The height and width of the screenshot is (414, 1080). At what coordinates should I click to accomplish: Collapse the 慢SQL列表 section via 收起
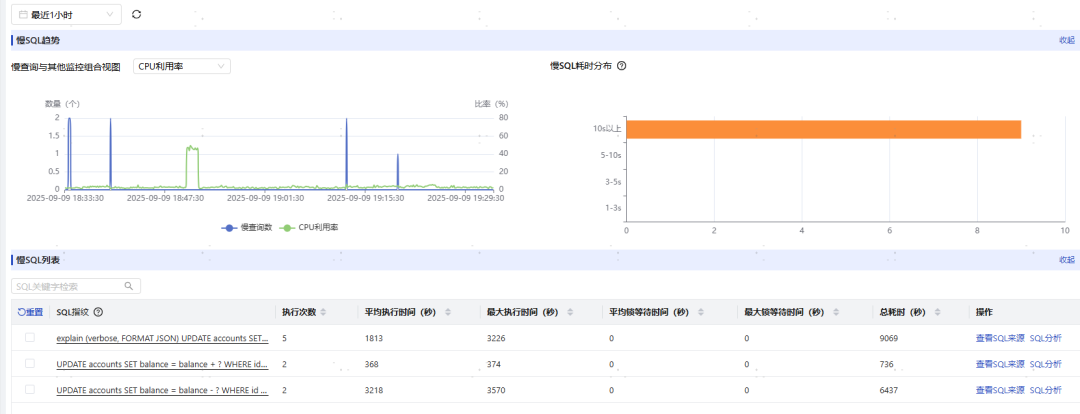[x=1066, y=260]
